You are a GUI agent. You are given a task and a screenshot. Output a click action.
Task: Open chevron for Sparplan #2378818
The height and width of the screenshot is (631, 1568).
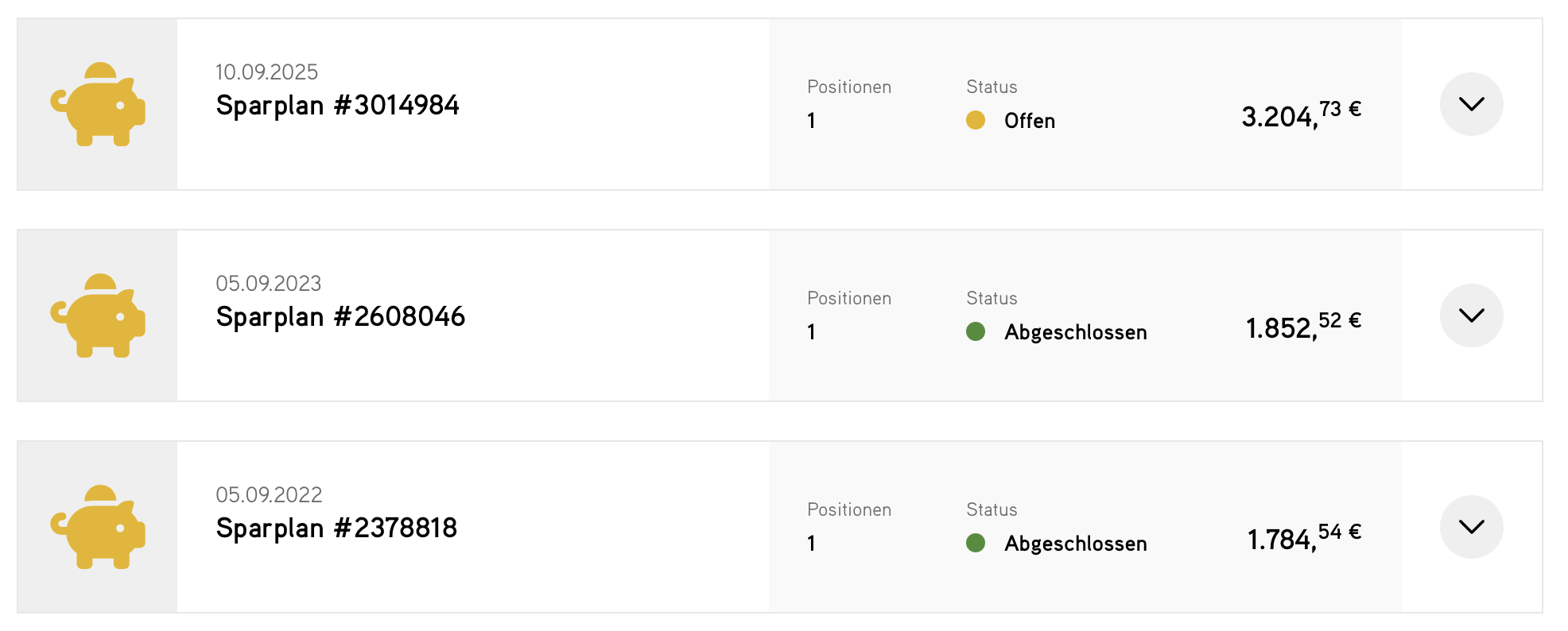click(1471, 527)
